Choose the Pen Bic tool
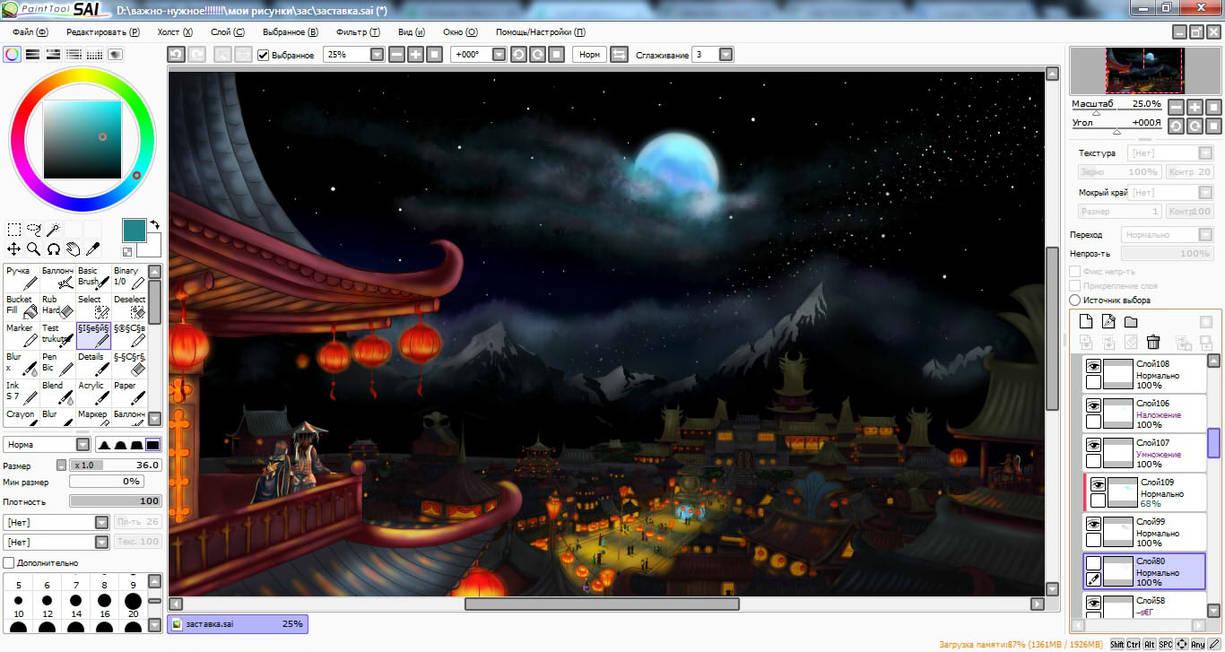The height and width of the screenshot is (652, 1225). (x=57, y=363)
